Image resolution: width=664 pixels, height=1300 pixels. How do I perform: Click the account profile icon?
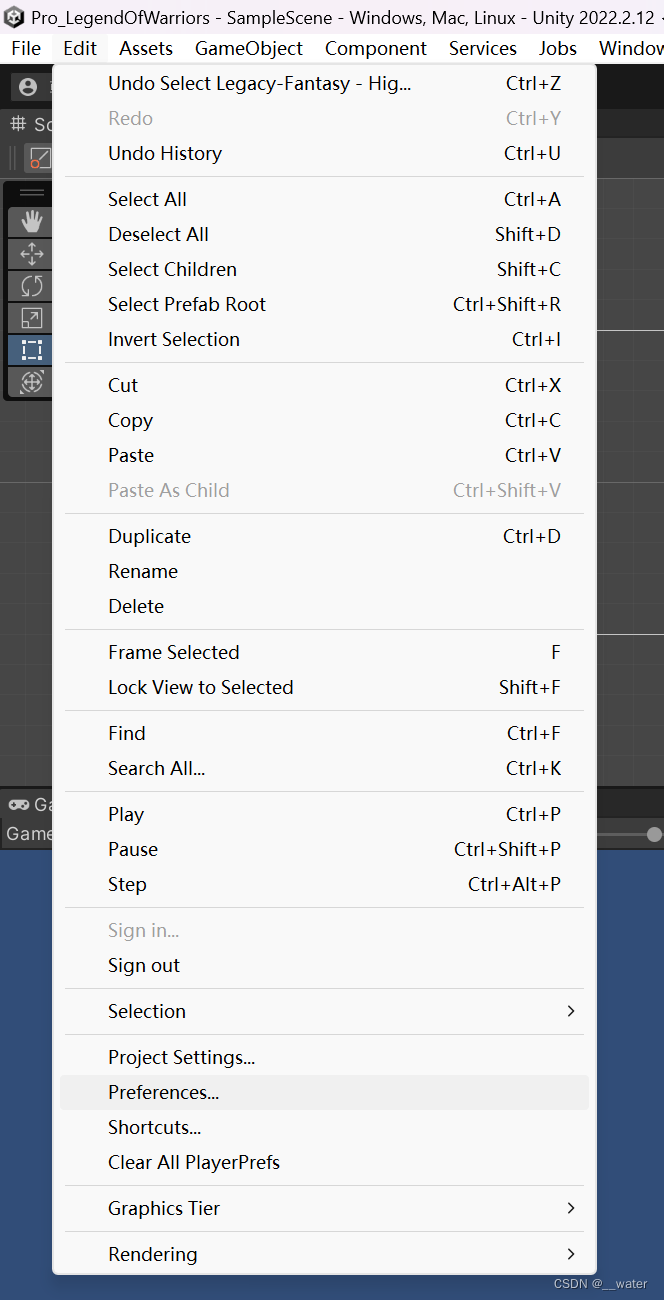[28, 88]
